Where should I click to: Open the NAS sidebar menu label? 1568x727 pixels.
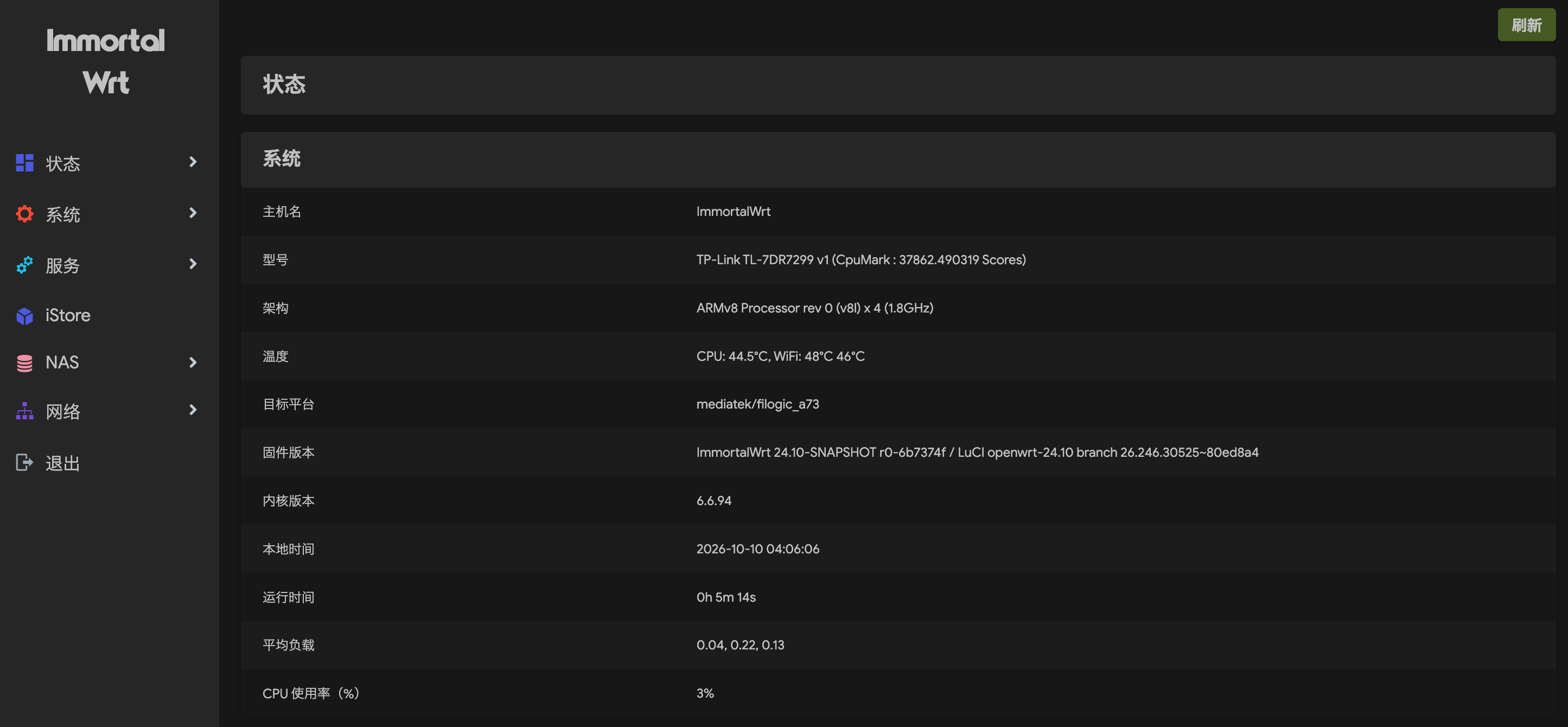[62, 362]
